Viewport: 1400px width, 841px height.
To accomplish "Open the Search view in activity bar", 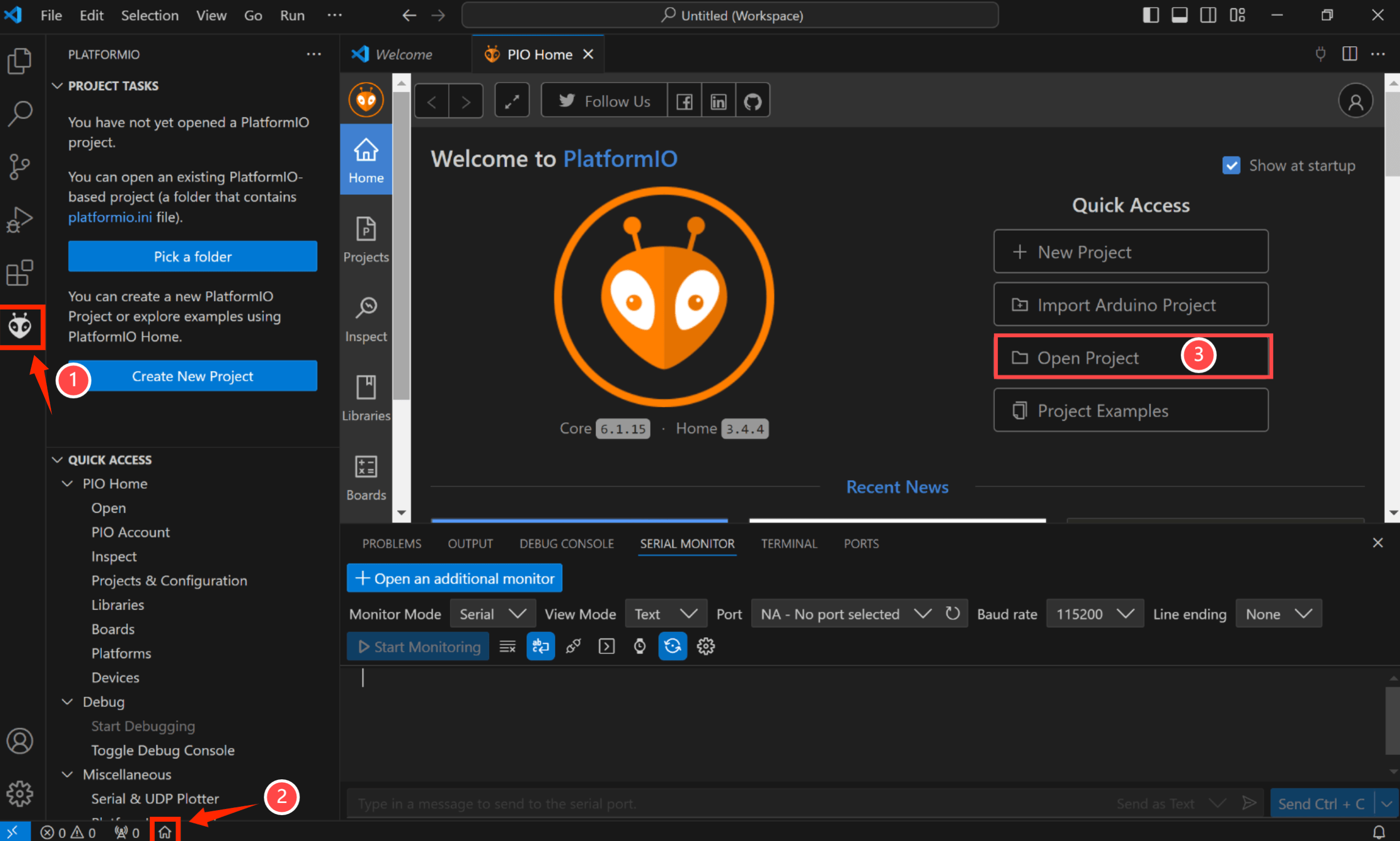I will click(x=20, y=113).
